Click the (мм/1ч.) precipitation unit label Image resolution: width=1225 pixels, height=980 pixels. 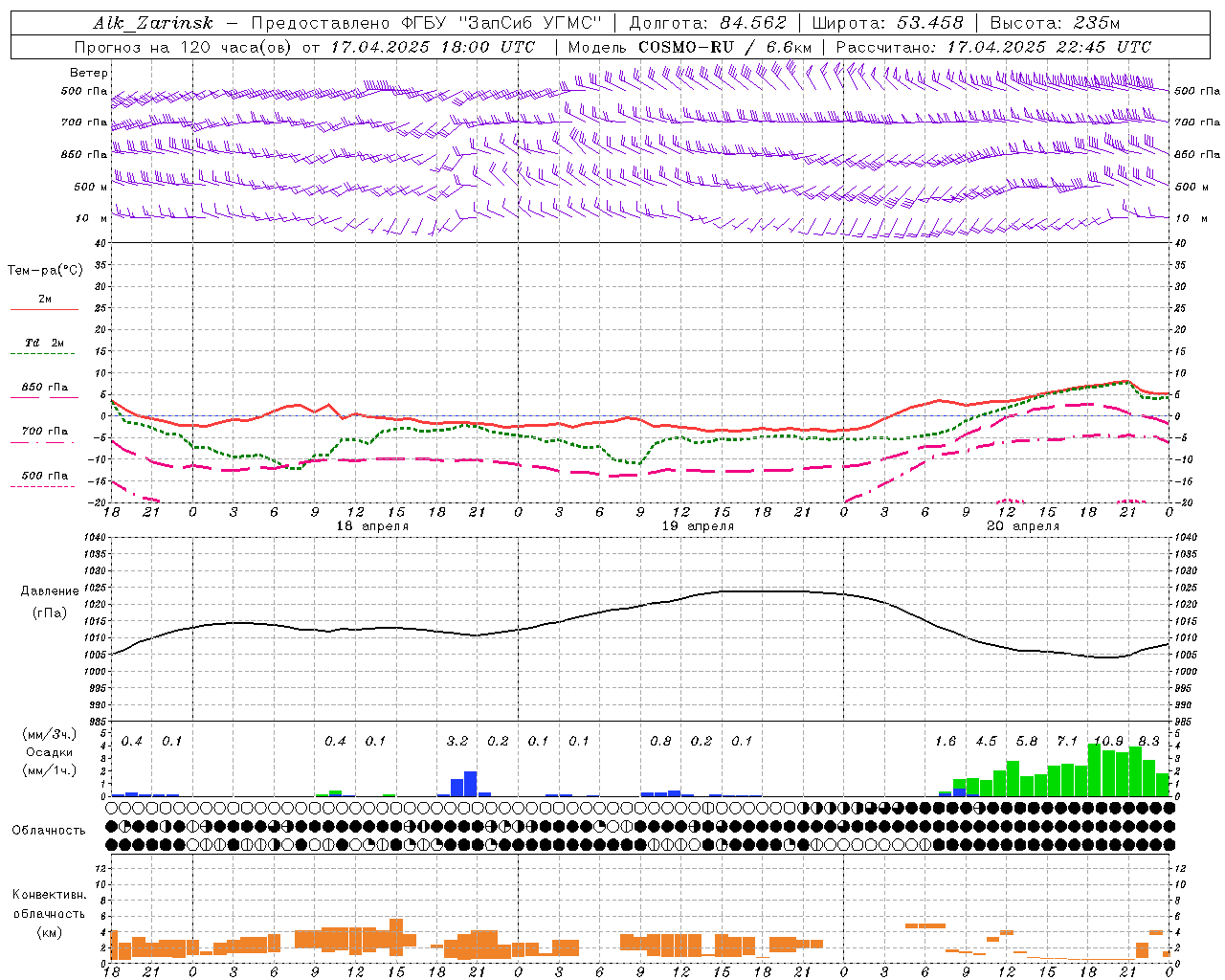(49, 770)
